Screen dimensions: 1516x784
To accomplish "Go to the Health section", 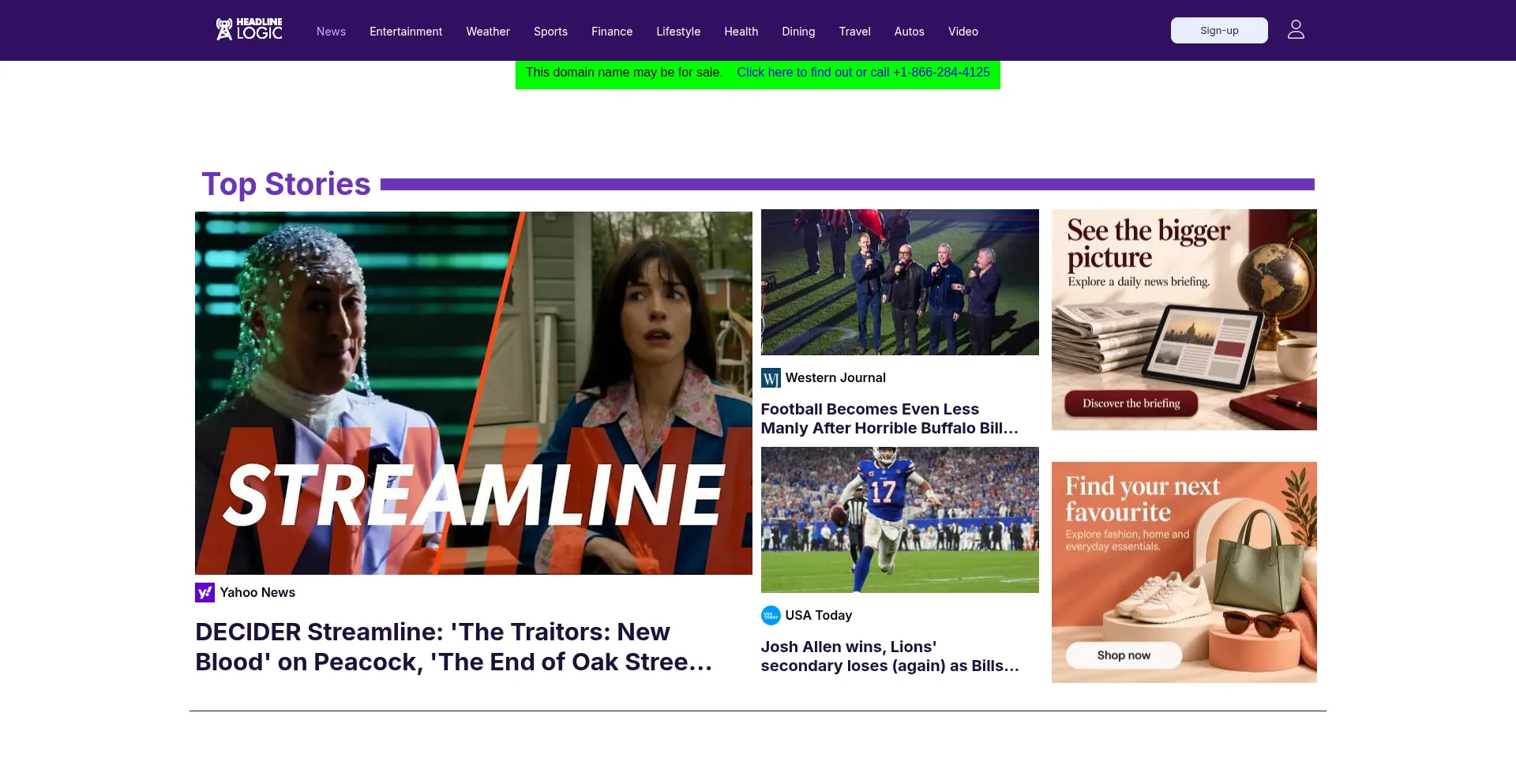I will (x=741, y=32).
